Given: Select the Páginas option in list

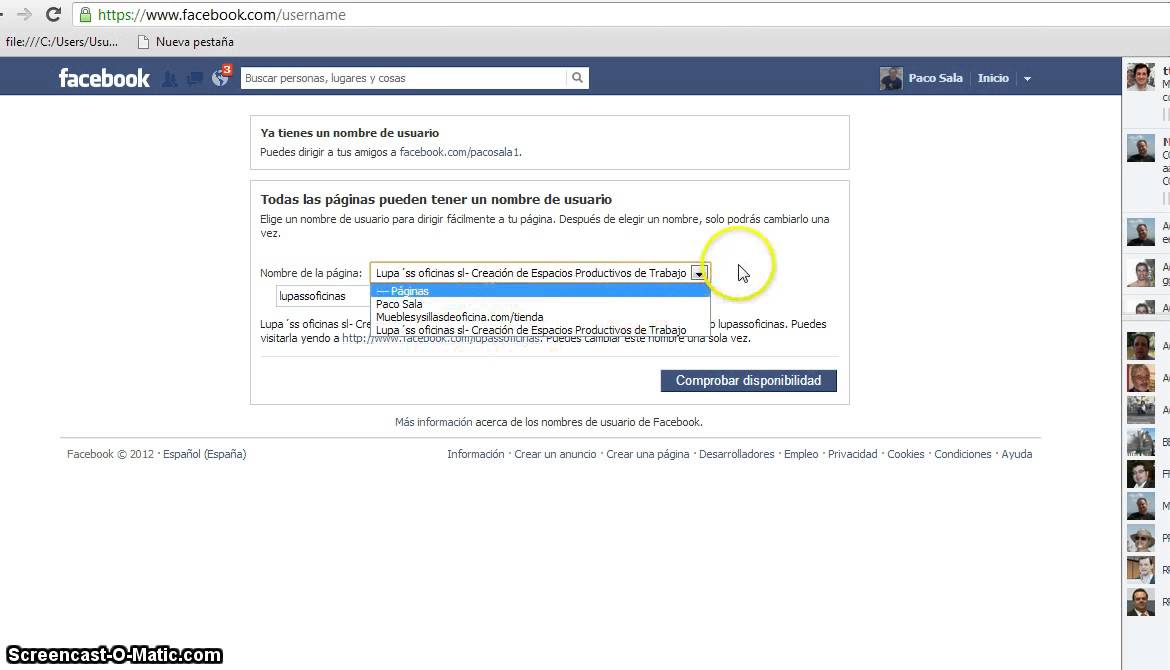Looking at the screenshot, I should tap(540, 291).
